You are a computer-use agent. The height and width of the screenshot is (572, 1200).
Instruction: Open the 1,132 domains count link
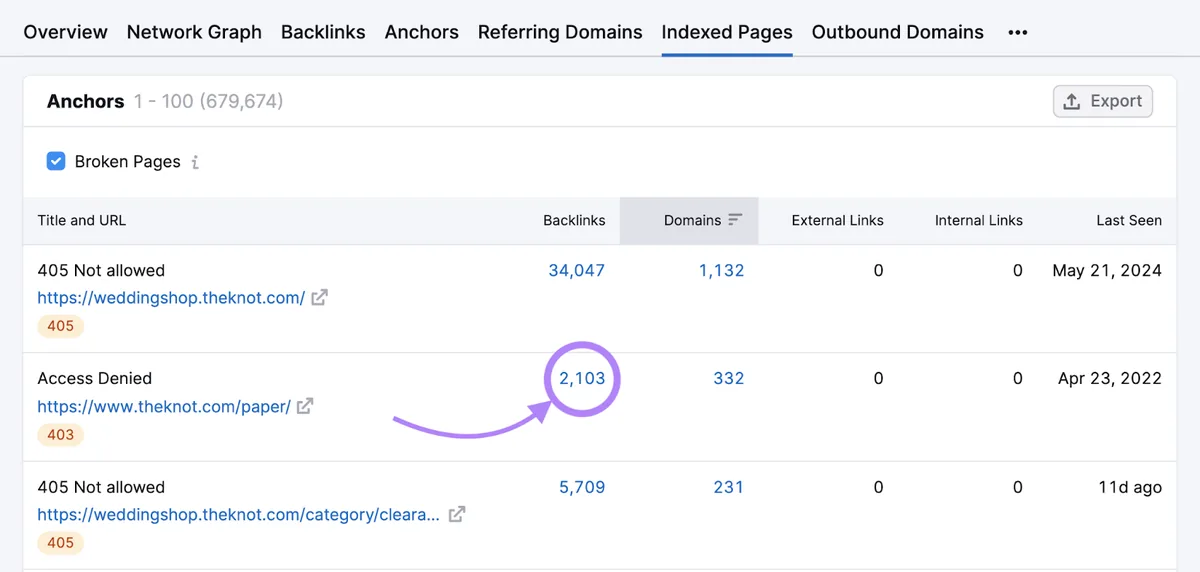[x=722, y=270]
